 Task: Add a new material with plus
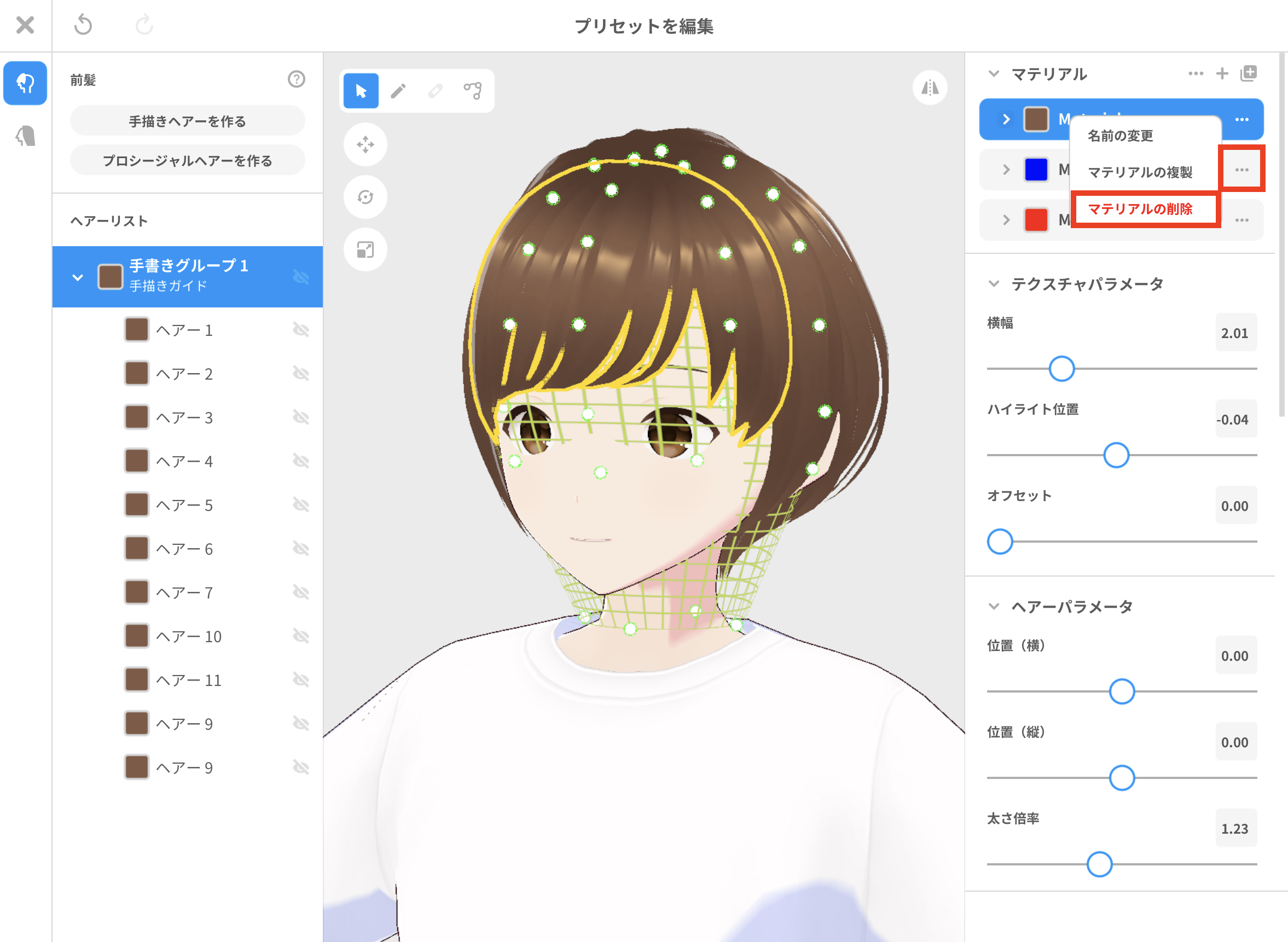pyautogui.click(x=1222, y=73)
